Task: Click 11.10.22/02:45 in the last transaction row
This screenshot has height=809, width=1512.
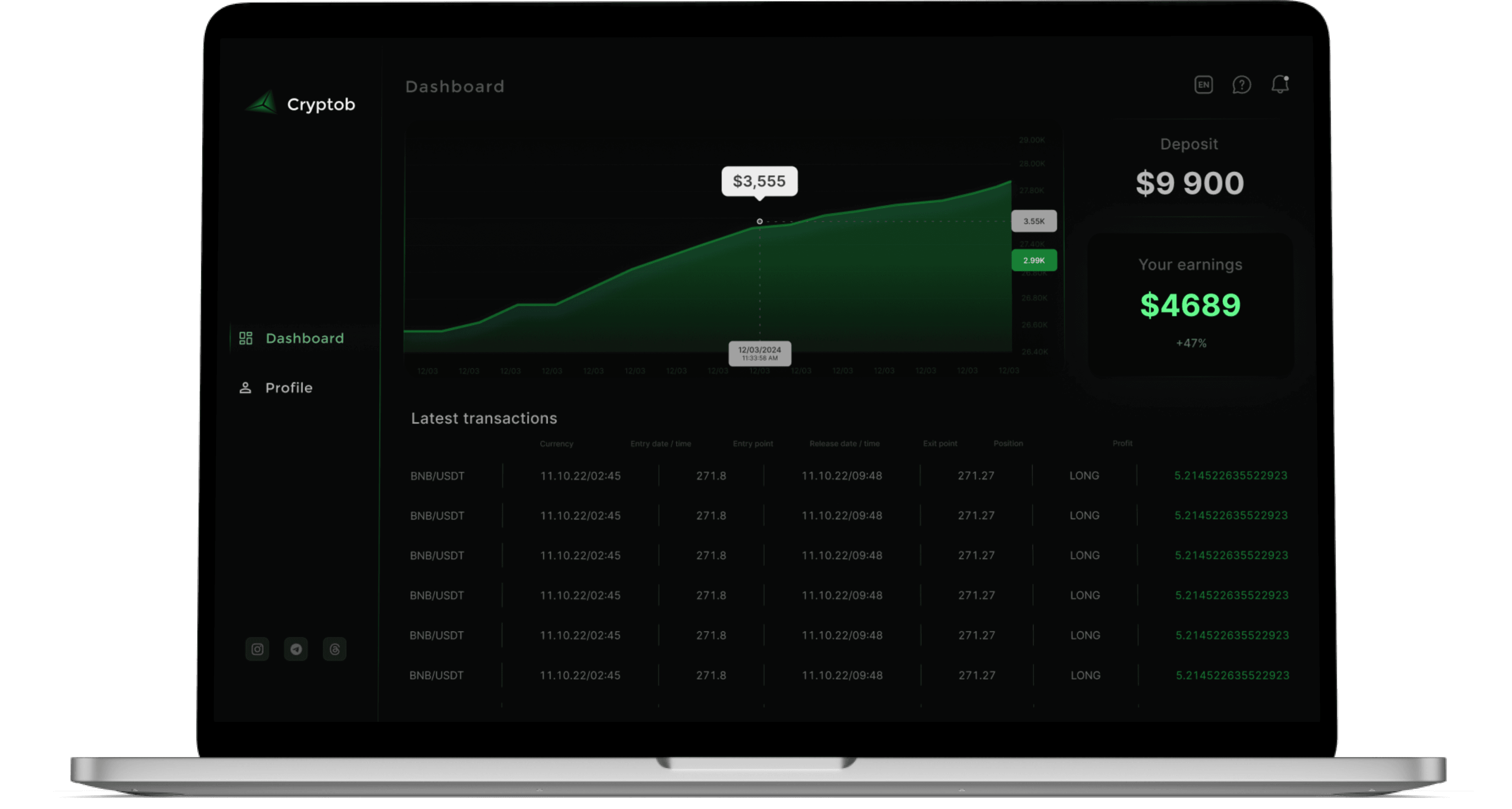Action: pos(579,675)
